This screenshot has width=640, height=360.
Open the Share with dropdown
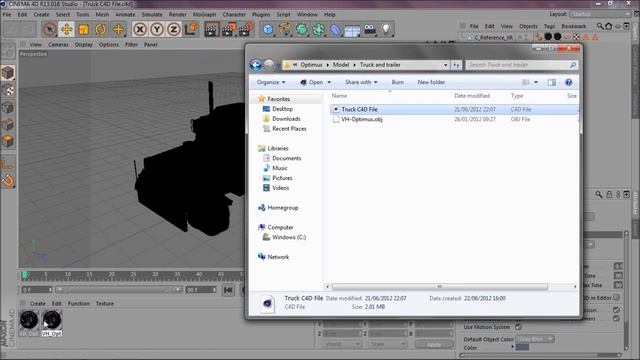361,82
